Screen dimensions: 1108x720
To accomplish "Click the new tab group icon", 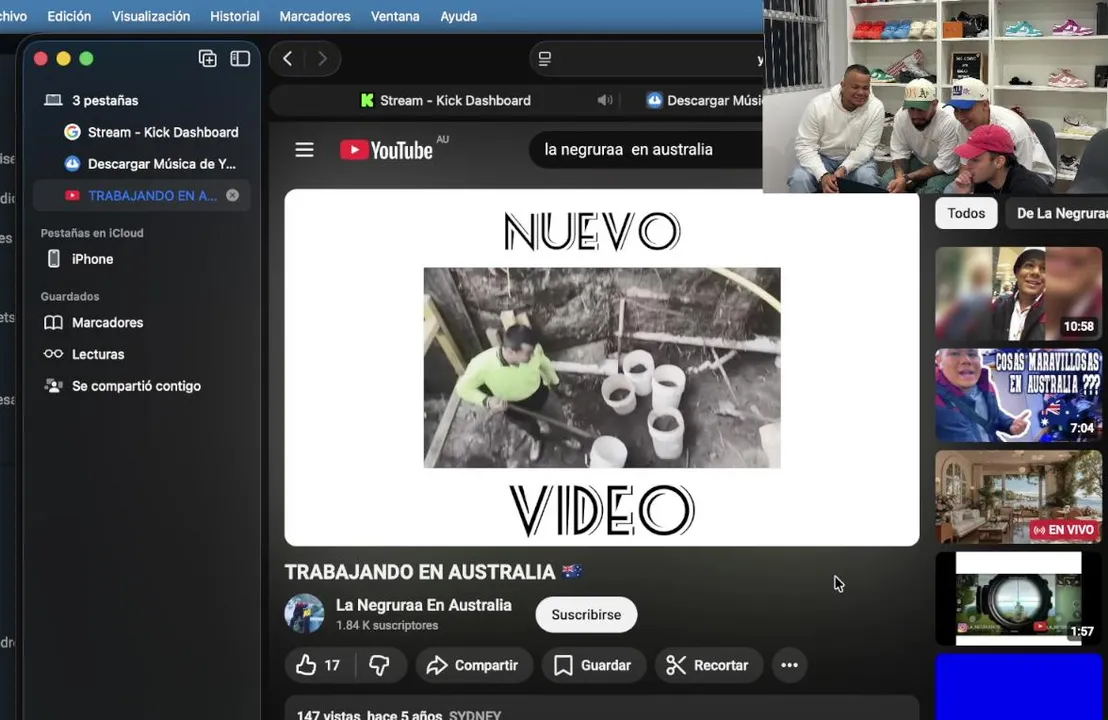I will pos(207,59).
